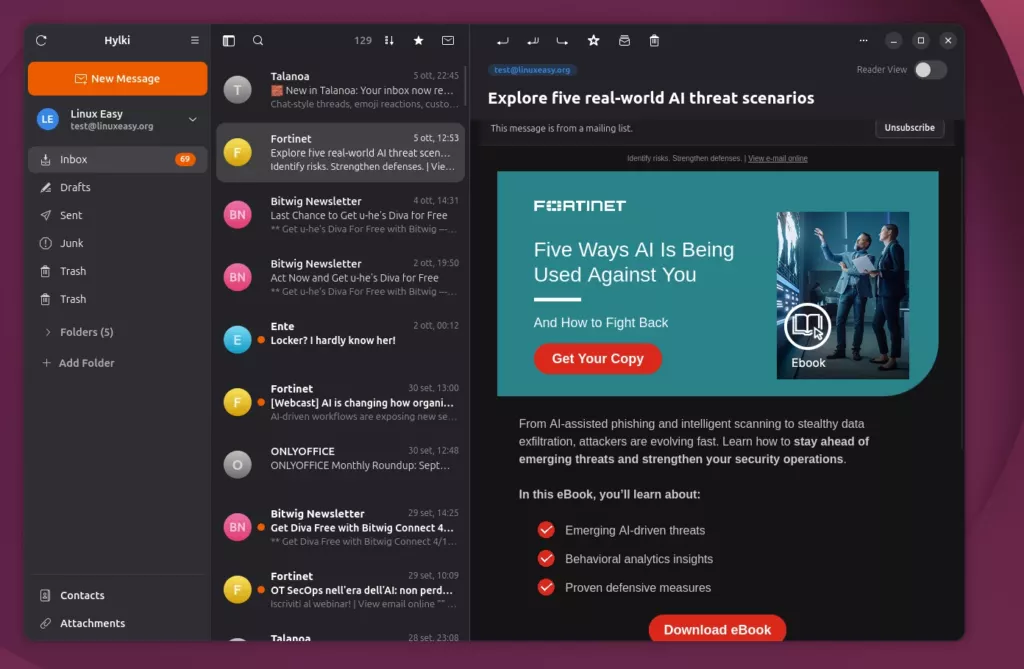Open the 'View e-mail online' link
This screenshot has width=1024, height=669.
(777, 159)
